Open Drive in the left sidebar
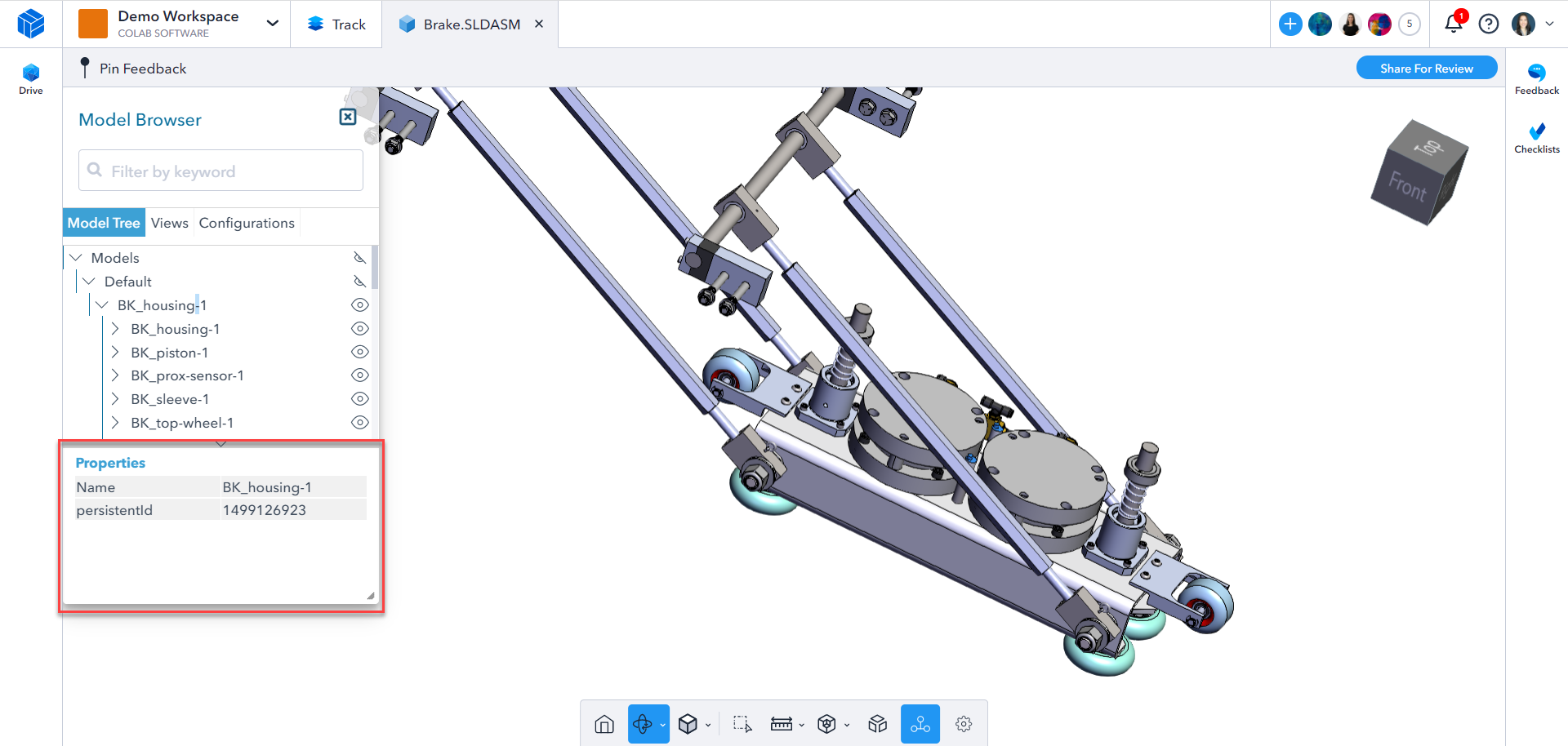This screenshot has height=746, width=1568. point(31,79)
